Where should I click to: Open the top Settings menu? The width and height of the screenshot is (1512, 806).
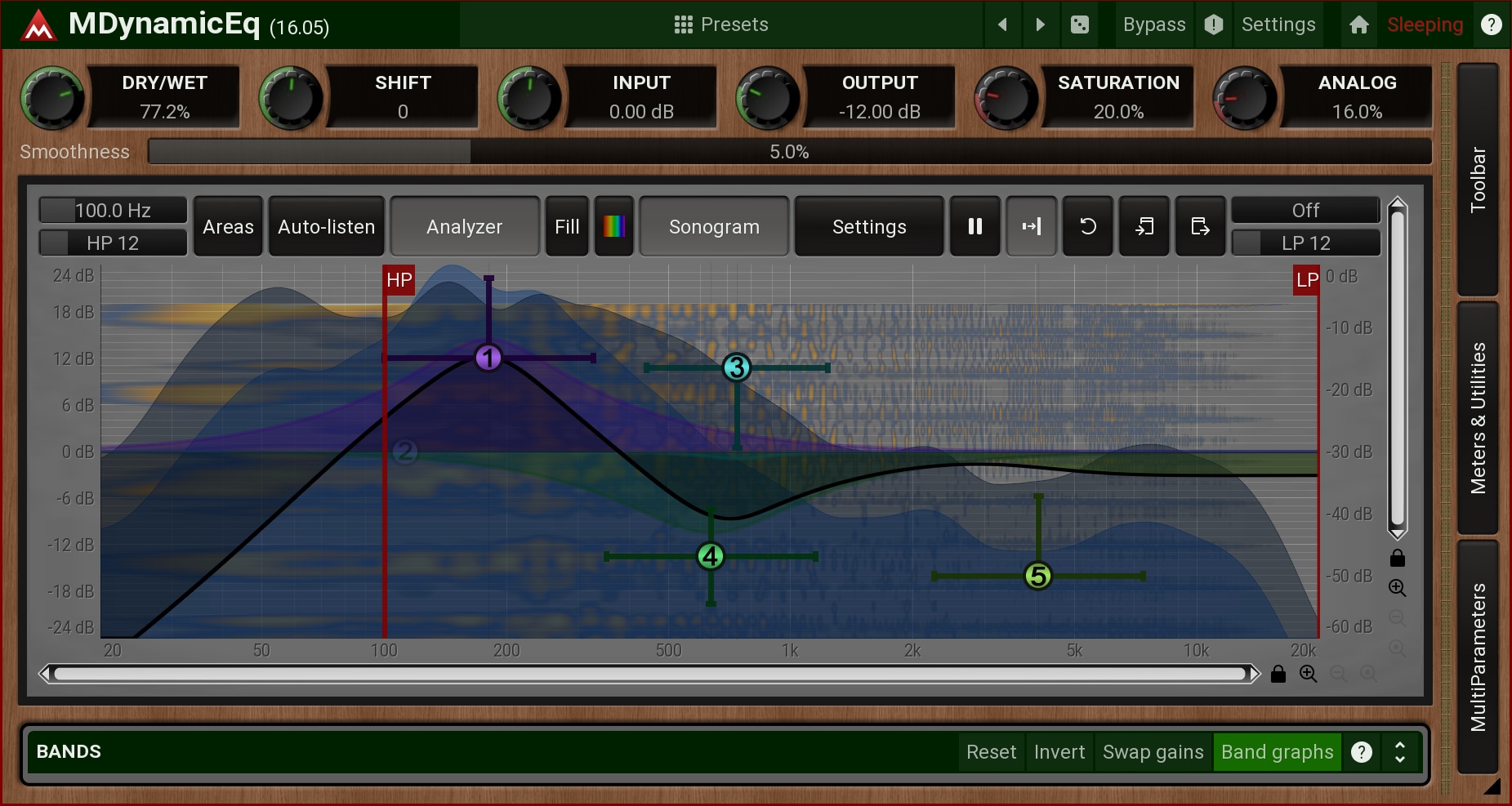pyautogui.click(x=1278, y=24)
